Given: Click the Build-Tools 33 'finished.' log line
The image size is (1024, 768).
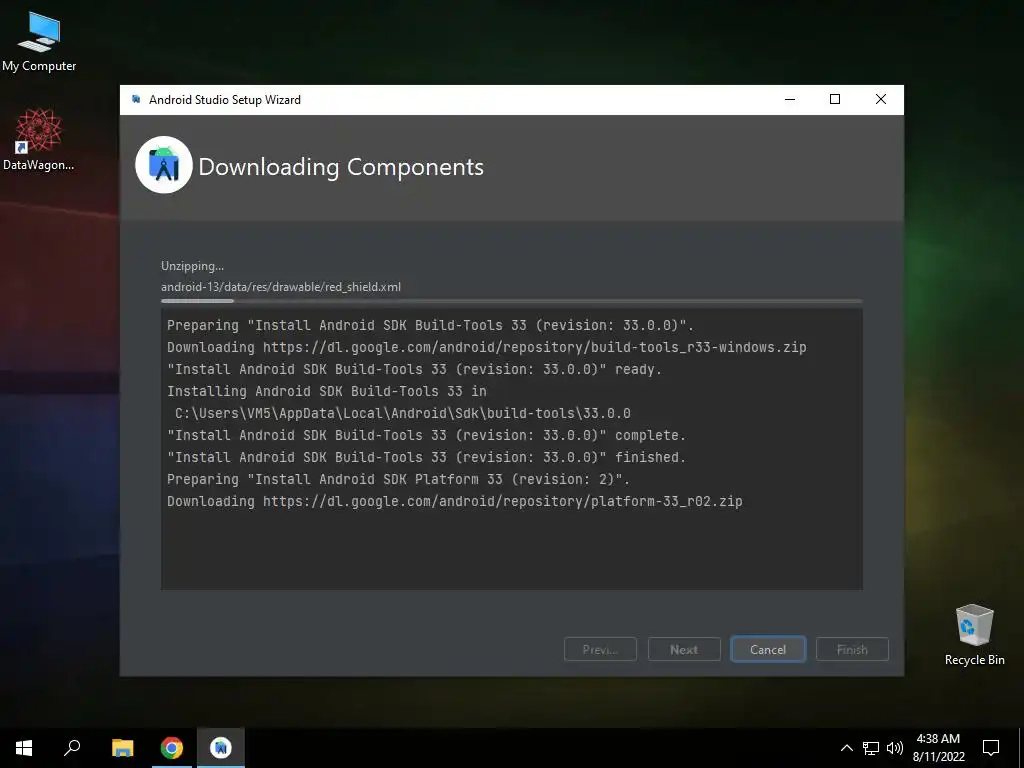Looking at the screenshot, I should 426,458.
